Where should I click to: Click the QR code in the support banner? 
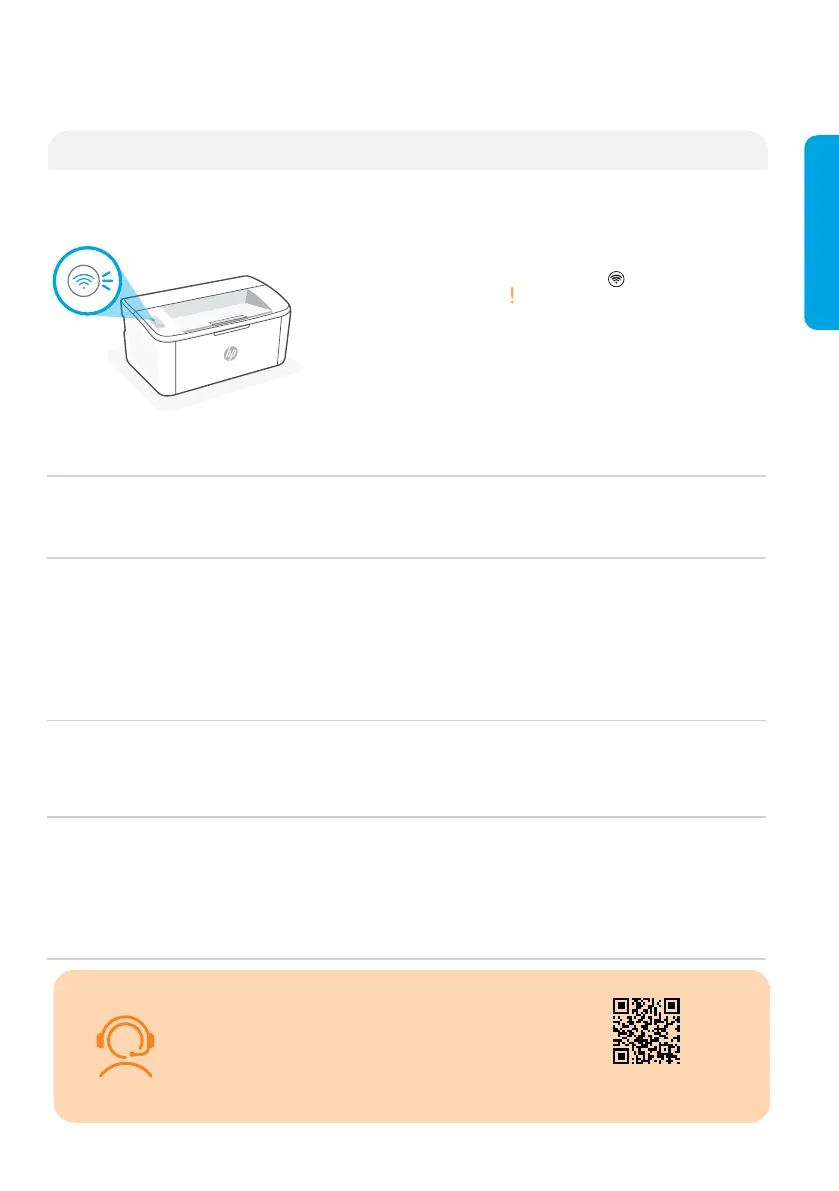[x=646, y=1031]
